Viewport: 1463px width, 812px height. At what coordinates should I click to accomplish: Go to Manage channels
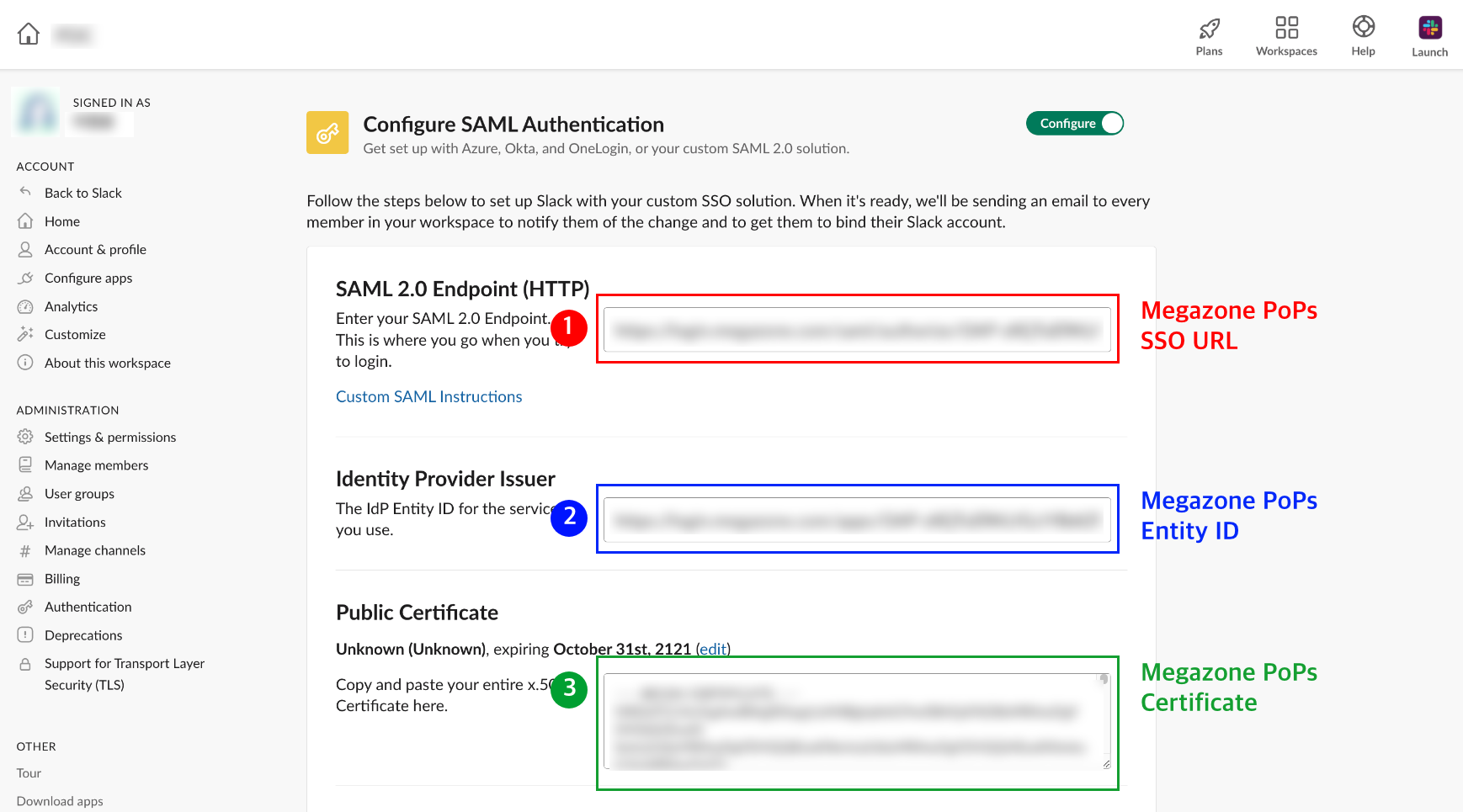click(95, 550)
